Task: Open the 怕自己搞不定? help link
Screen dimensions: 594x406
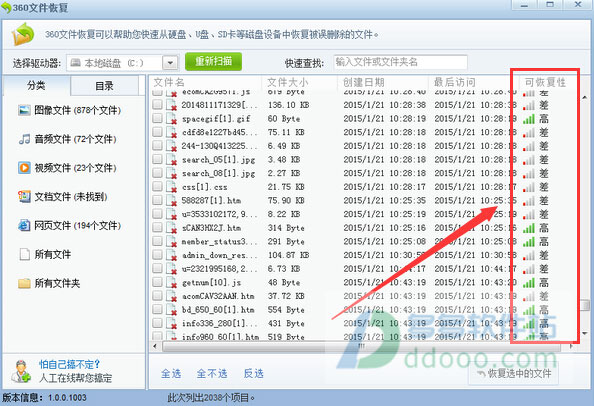Action: pos(69,364)
